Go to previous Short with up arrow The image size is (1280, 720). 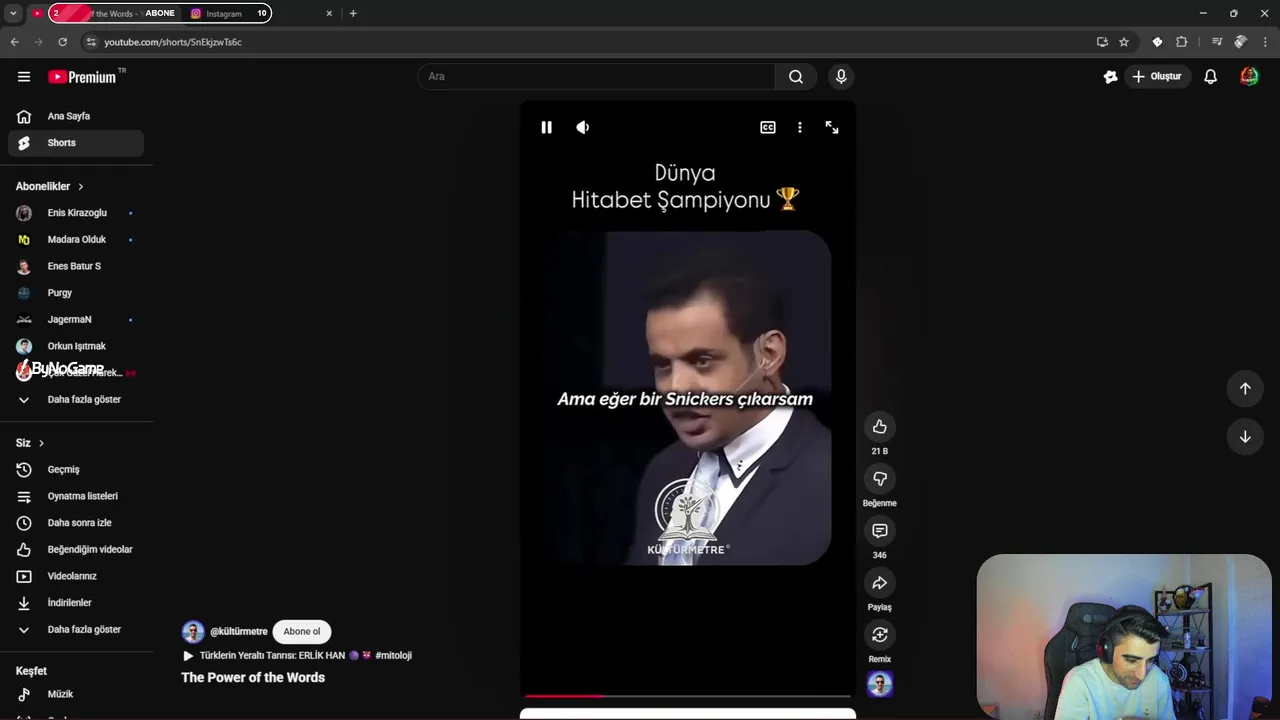(x=1245, y=388)
